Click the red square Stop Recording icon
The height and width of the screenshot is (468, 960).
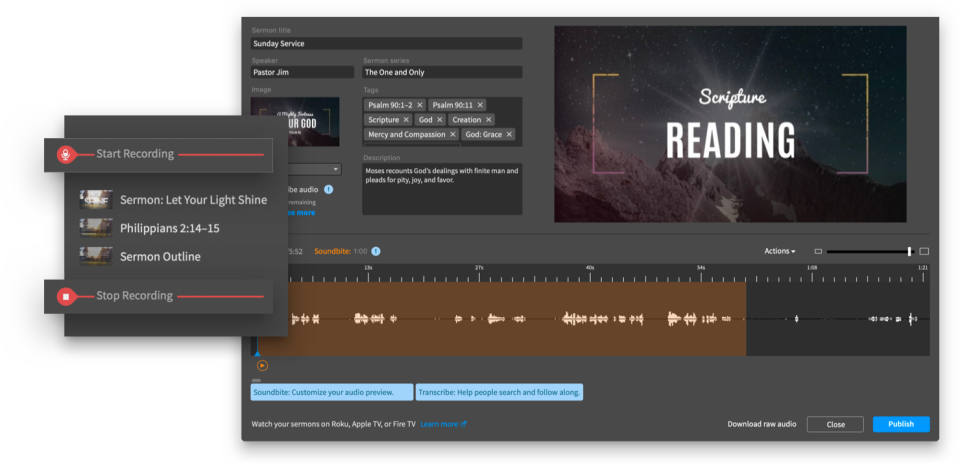(x=66, y=297)
